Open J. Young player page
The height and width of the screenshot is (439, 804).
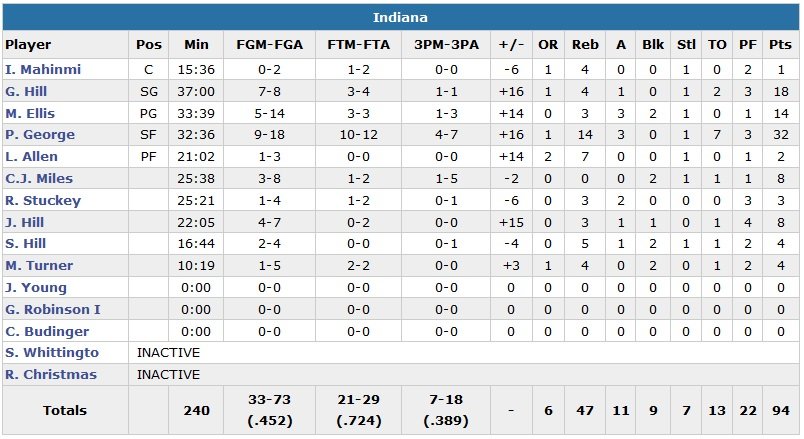36,288
